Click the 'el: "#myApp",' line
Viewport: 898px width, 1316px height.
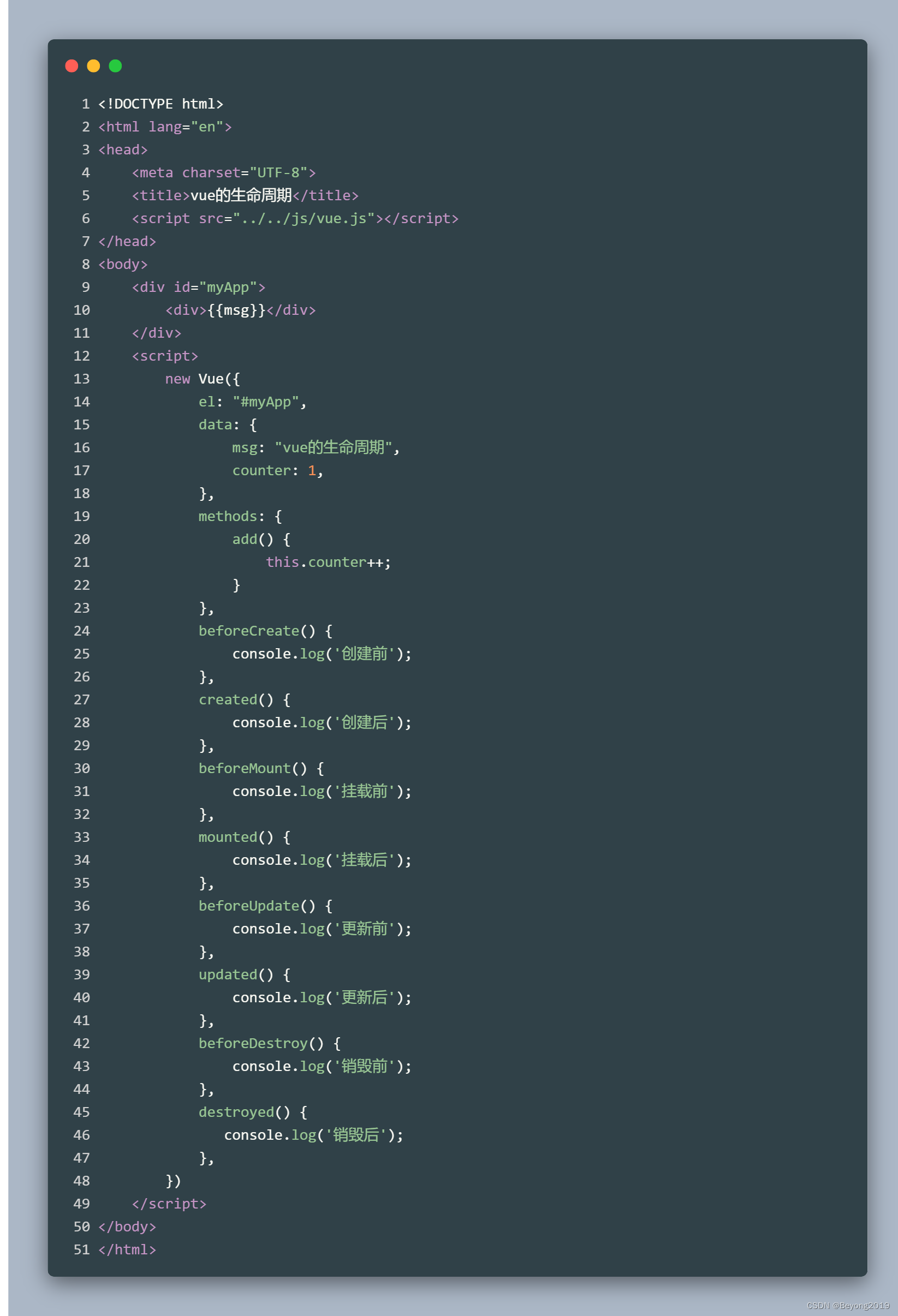tap(253, 402)
